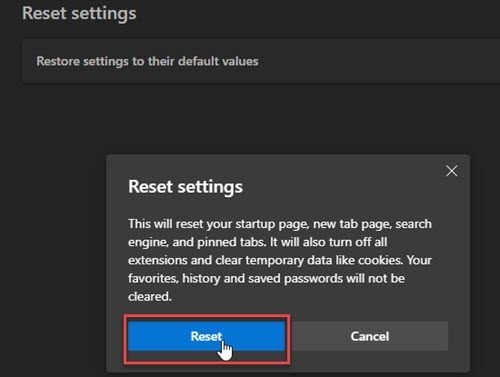Image resolution: width=500 pixels, height=377 pixels.
Task: Close the dialog using the X icon
Action: point(452,171)
